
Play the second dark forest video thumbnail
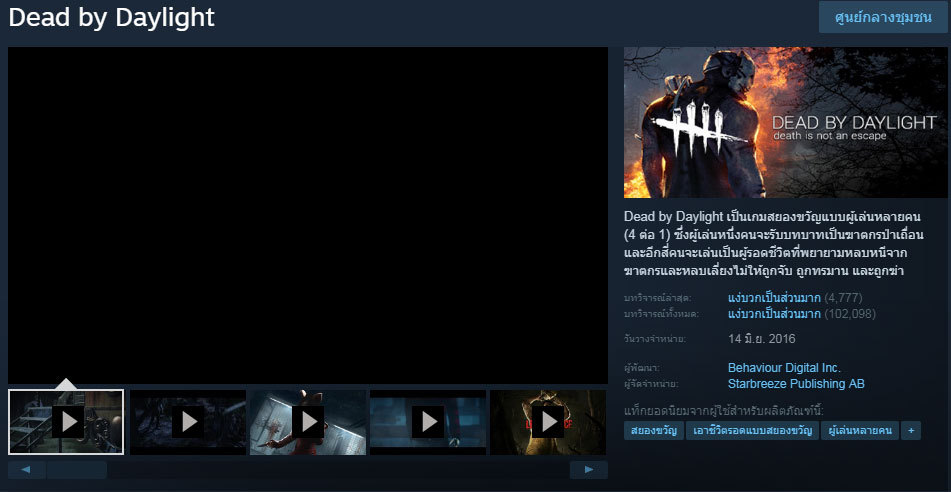(x=188, y=422)
